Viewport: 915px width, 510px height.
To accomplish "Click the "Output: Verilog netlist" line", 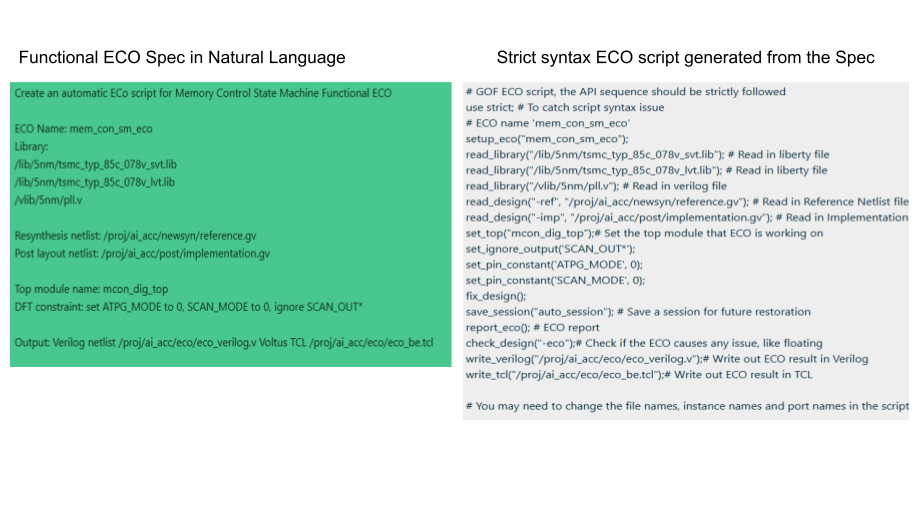I will [x=224, y=343].
